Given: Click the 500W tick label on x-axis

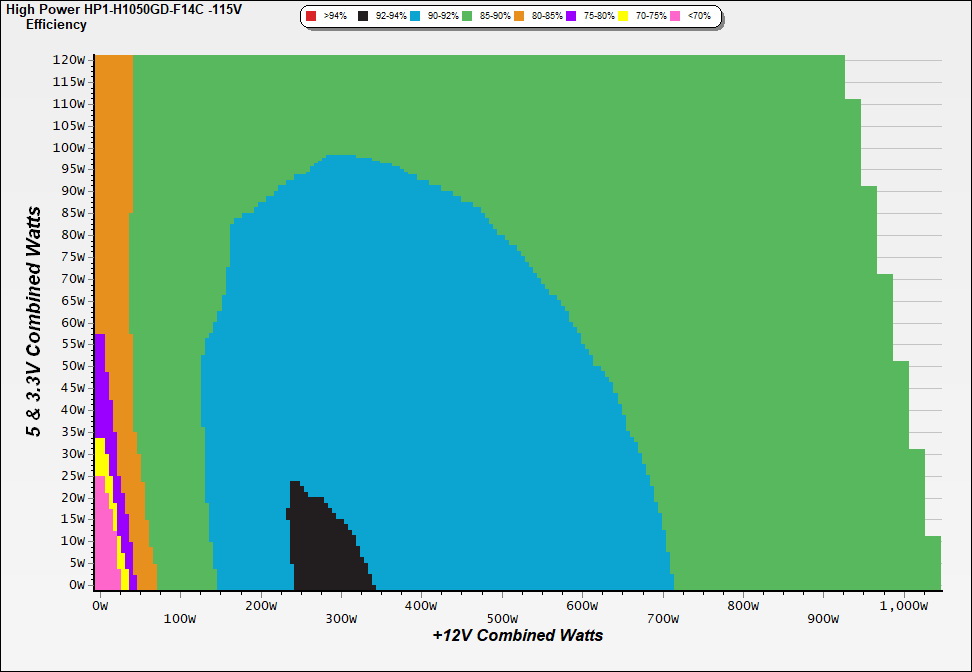Looking at the screenshot, I should pyautogui.click(x=502, y=606).
